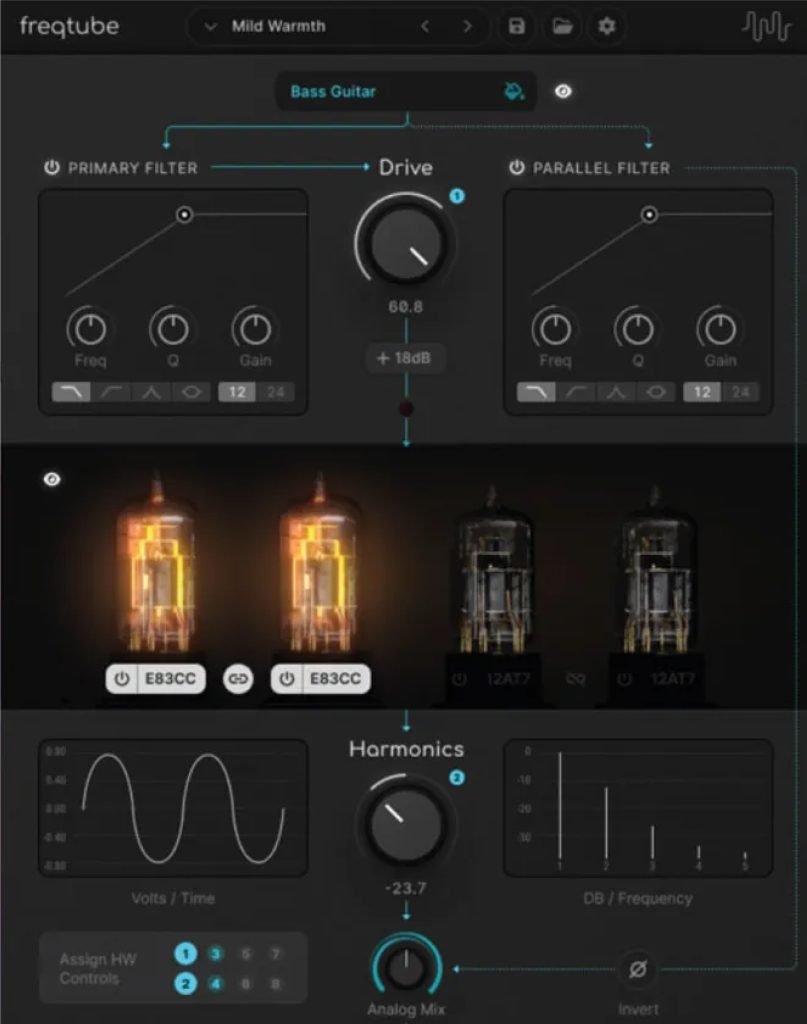Click the paint bucket icon in Bass Guitar field
The height and width of the screenshot is (1024, 807).
tap(513, 92)
